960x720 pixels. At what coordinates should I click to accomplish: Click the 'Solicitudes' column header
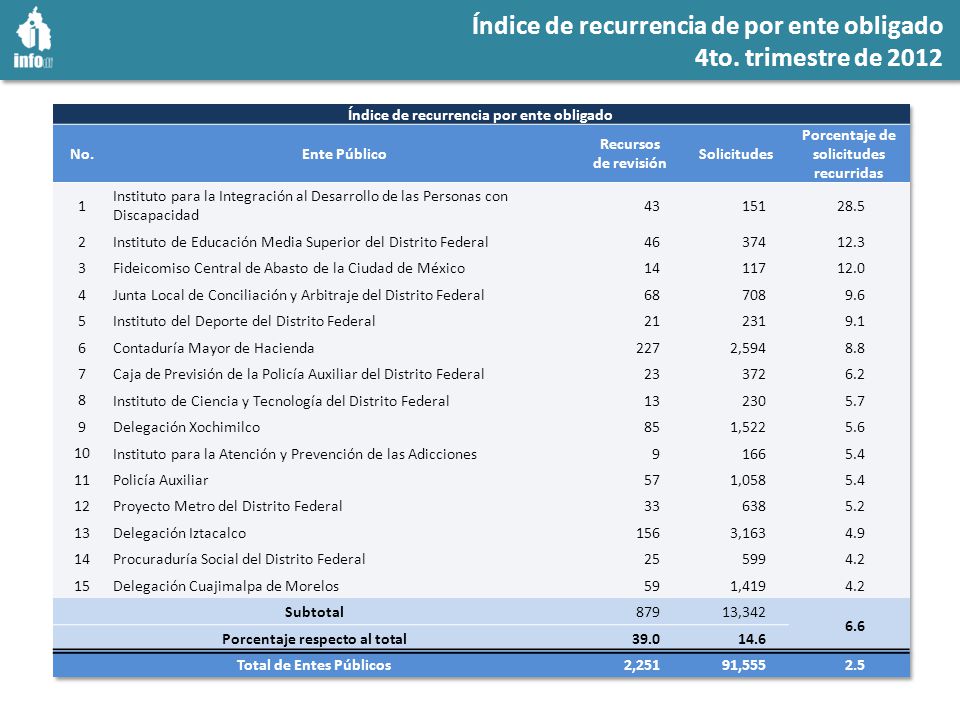pyautogui.click(x=736, y=154)
